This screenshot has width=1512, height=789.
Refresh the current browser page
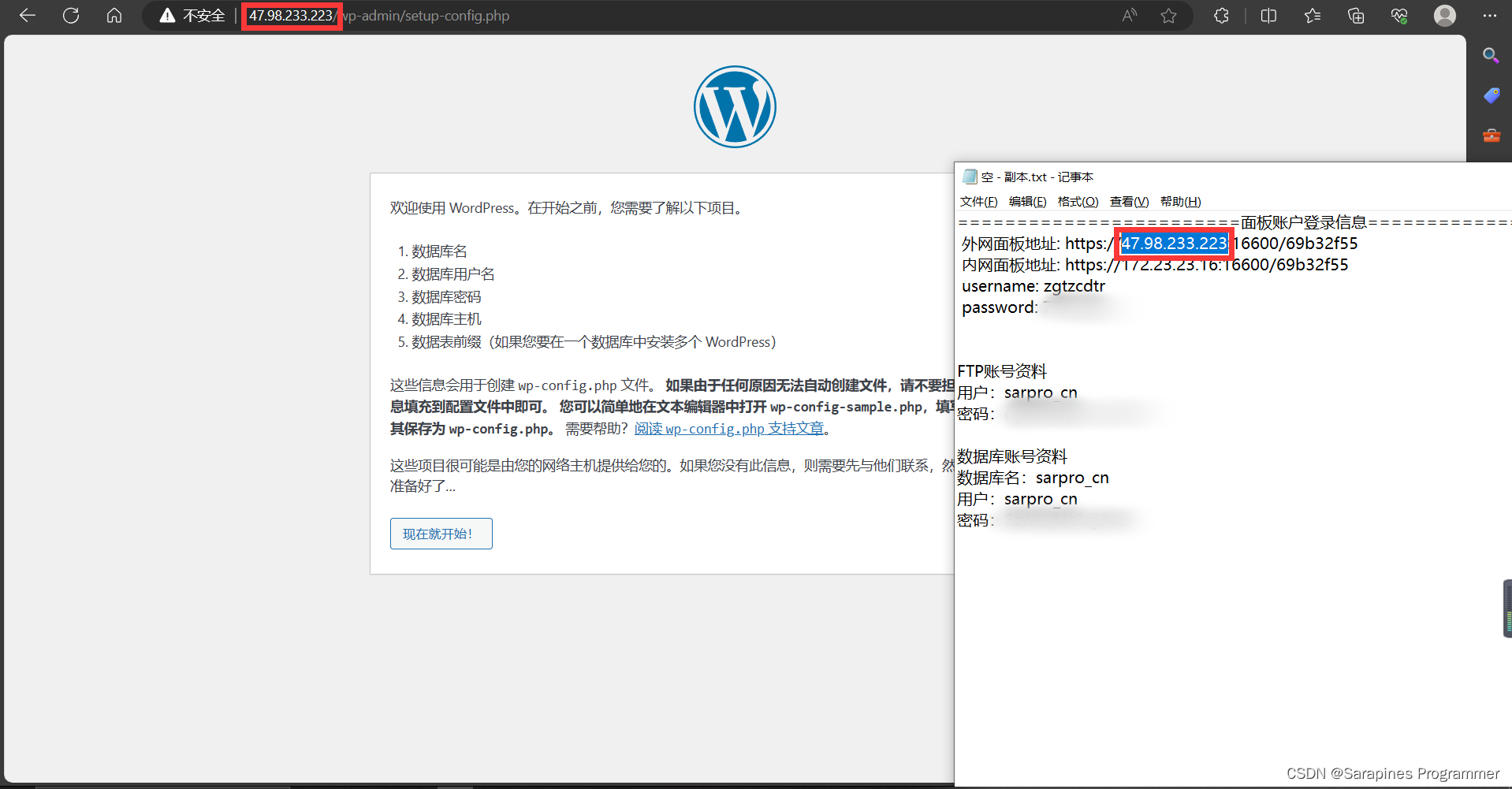(71, 16)
